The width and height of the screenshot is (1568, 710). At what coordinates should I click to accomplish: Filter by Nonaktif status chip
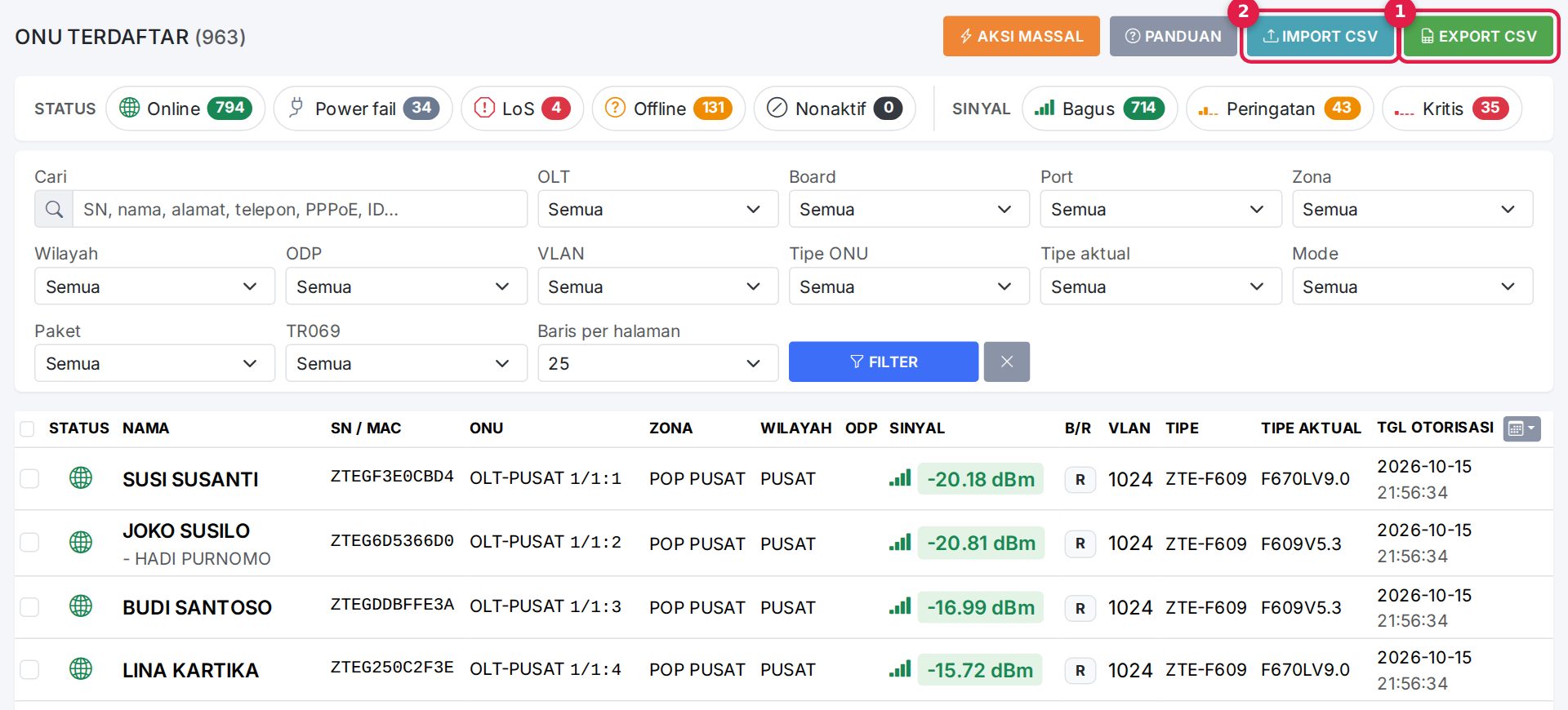coord(835,109)
